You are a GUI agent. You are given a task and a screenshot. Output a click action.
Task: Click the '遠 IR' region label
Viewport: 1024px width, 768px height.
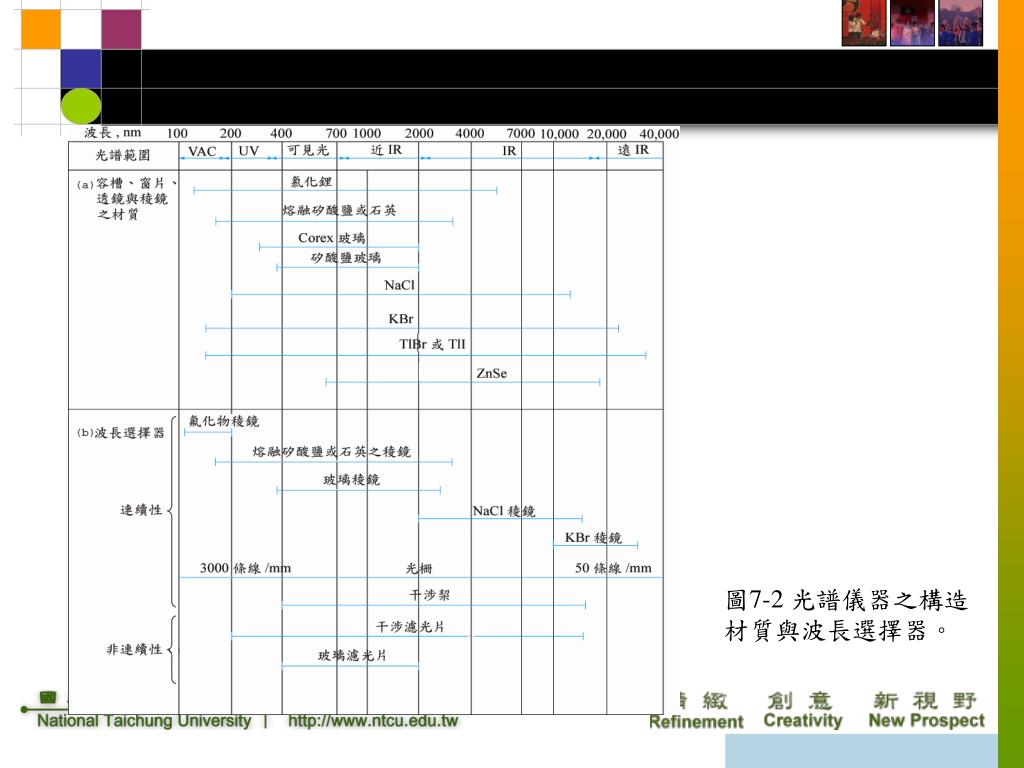633,150
